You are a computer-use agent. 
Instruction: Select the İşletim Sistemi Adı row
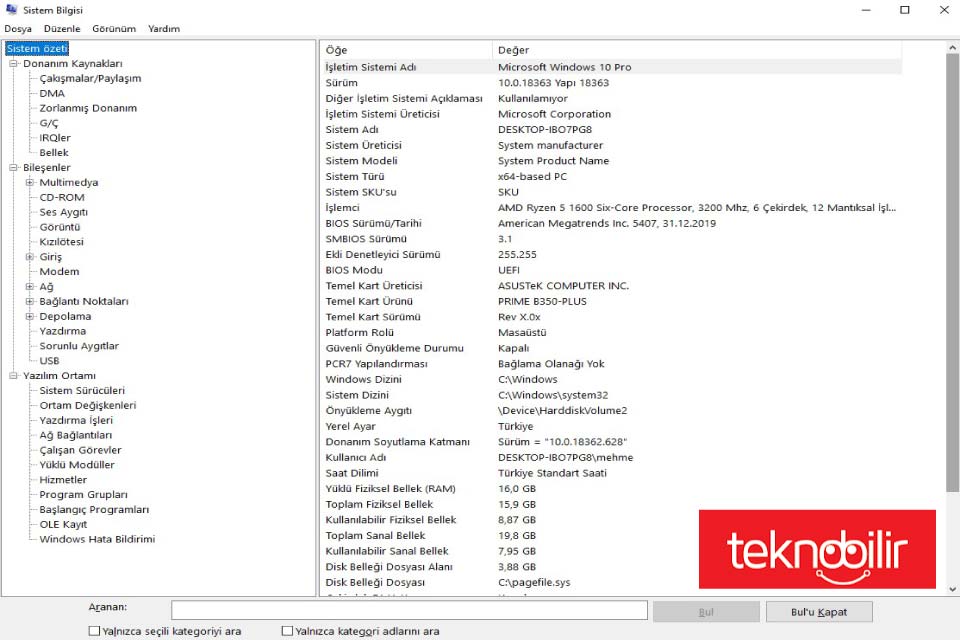coord(611,67)
